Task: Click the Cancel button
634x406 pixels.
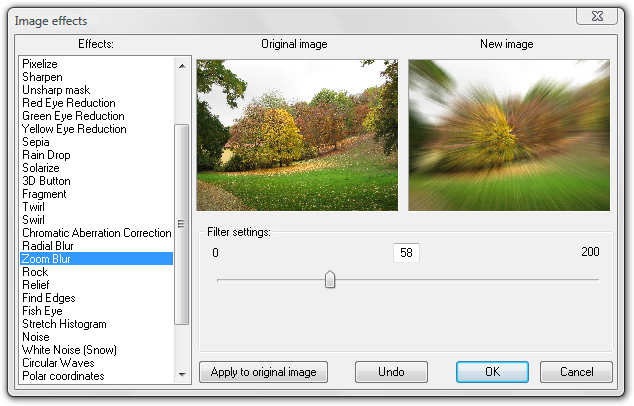Action: click(576, 372)
